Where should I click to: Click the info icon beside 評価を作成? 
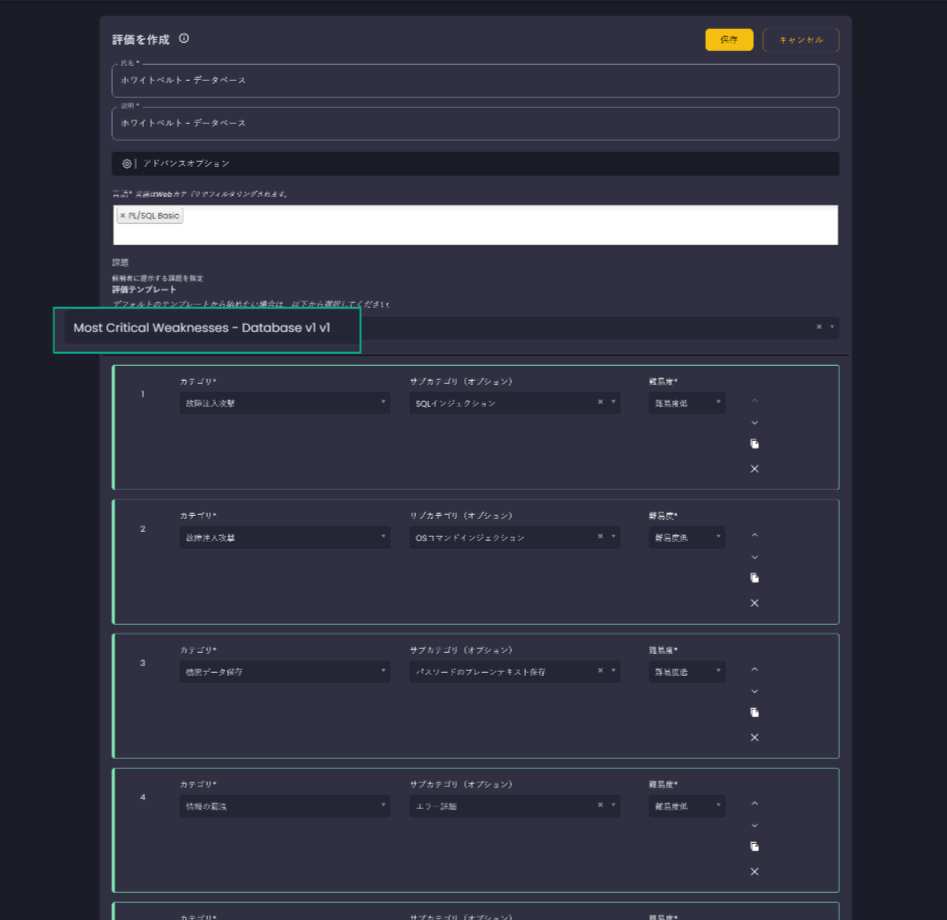click(184, 39)
